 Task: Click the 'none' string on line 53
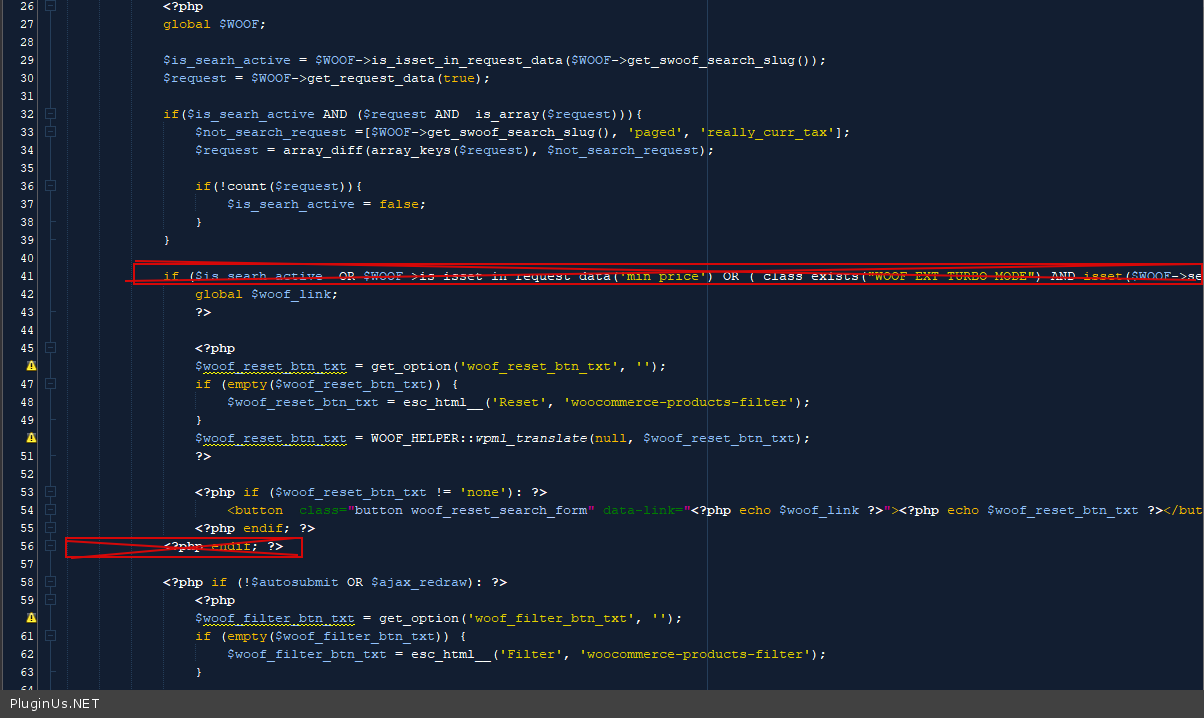pos(483,492)
